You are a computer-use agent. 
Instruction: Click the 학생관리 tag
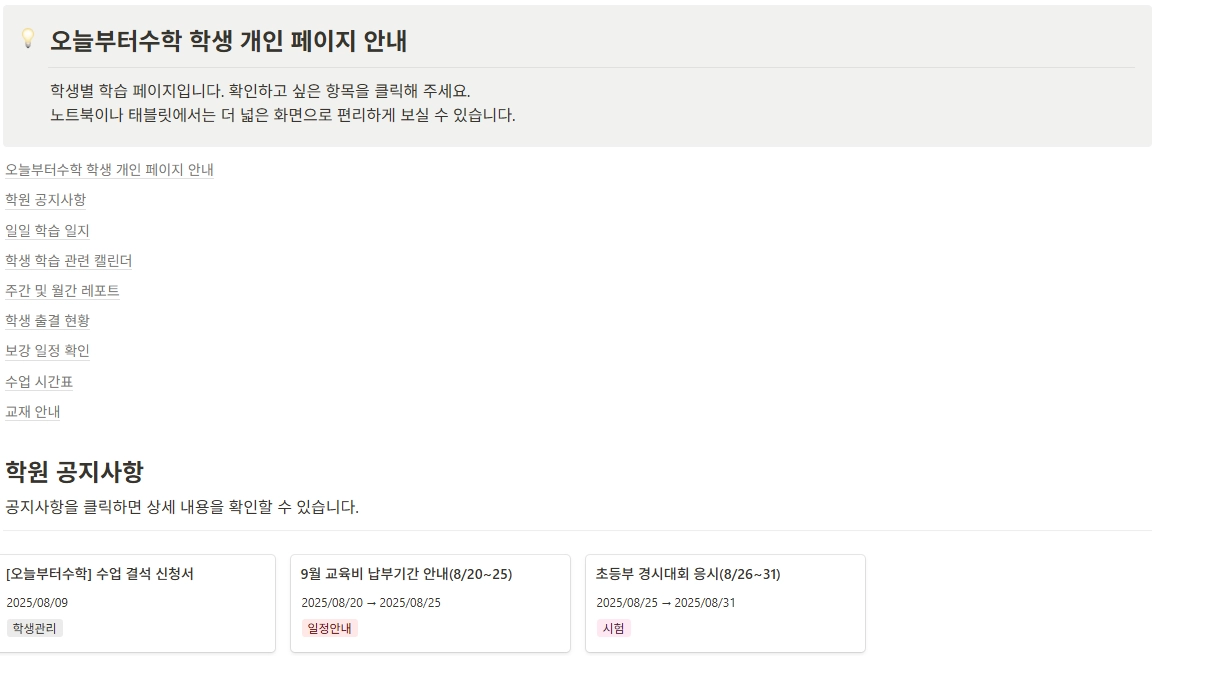pos(34,629)
